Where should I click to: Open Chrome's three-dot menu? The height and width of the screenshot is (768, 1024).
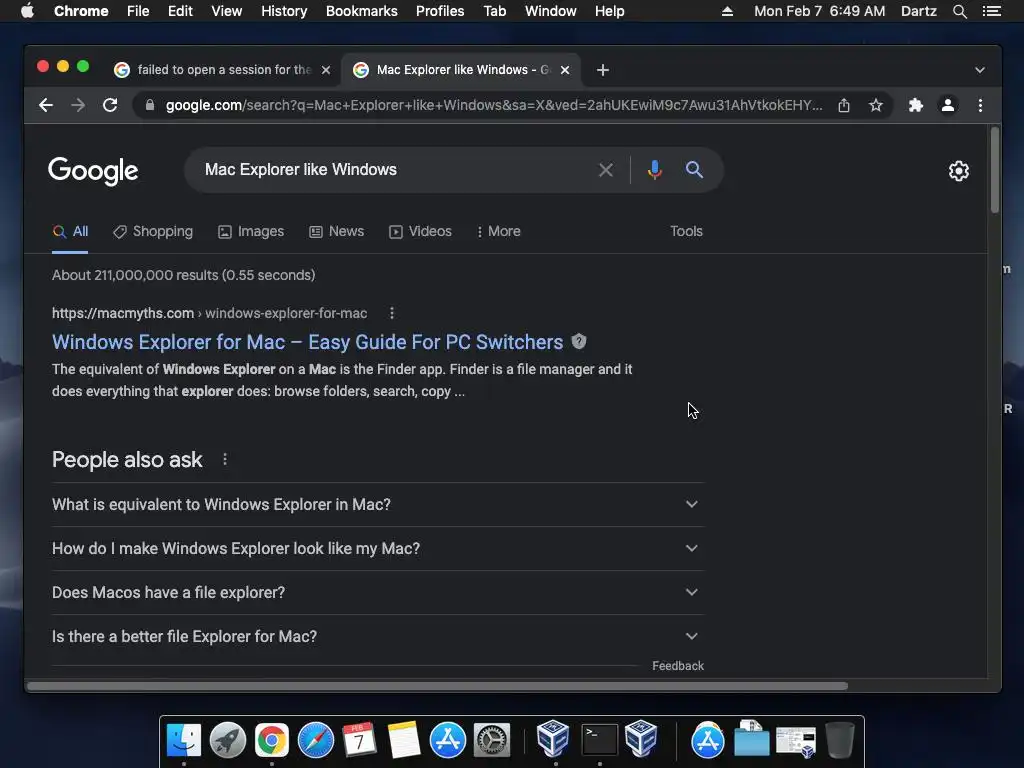[x=980, y=105]
